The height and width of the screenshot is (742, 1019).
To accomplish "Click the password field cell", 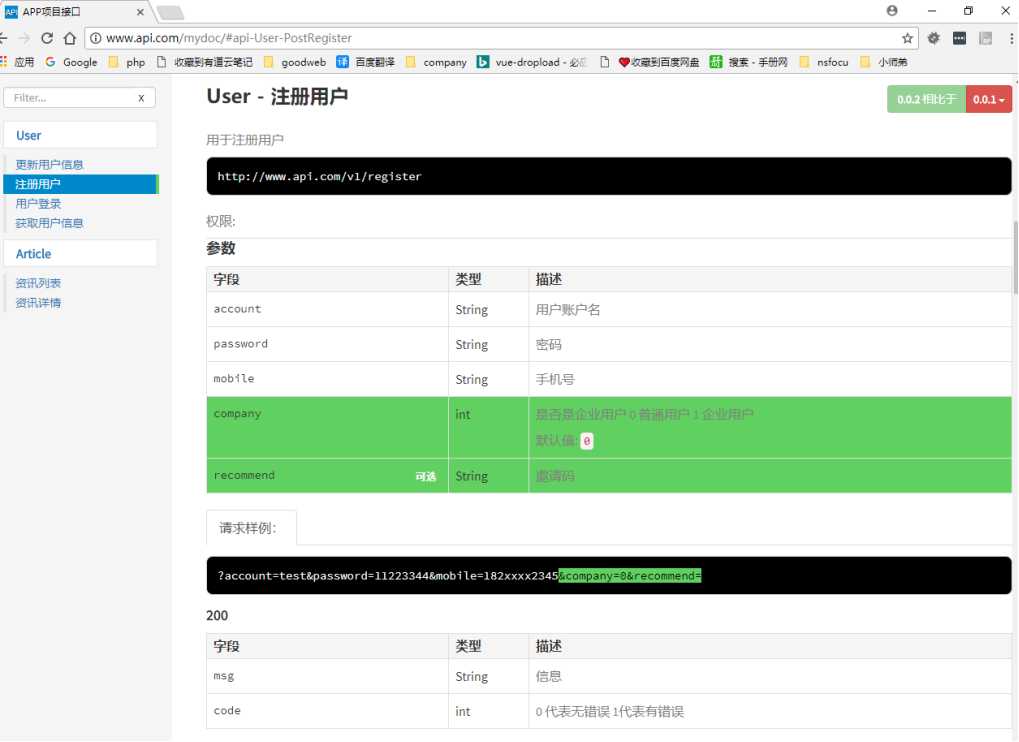I will point(328,344).
